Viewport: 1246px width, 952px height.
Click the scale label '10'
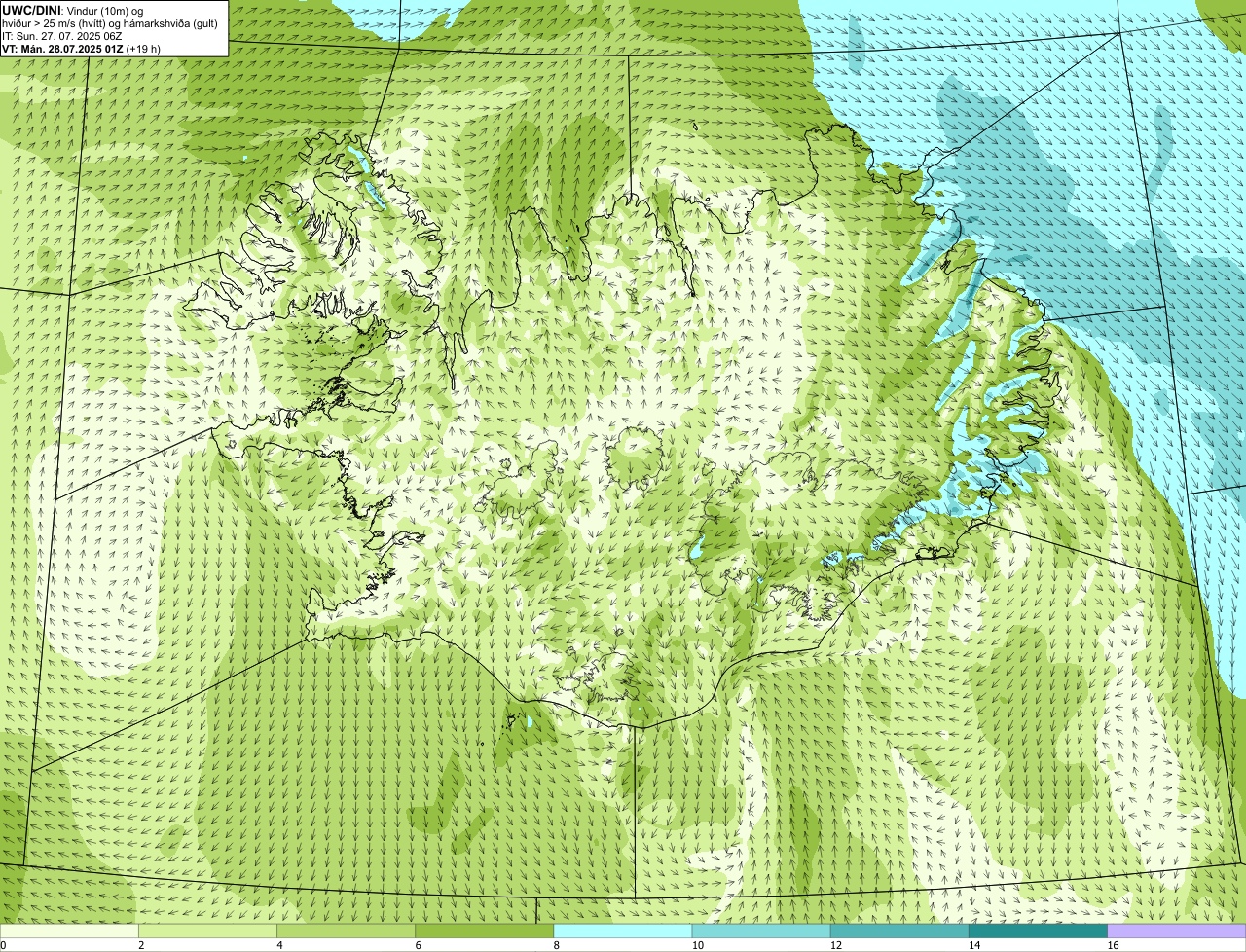pyautogui.click(x=698, y=945)
